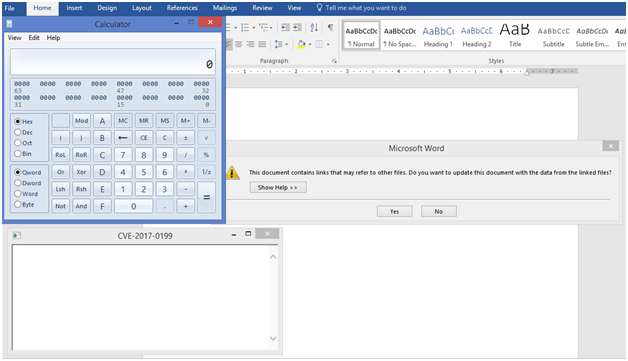Click the square root key in Calculator

(206, 138)
